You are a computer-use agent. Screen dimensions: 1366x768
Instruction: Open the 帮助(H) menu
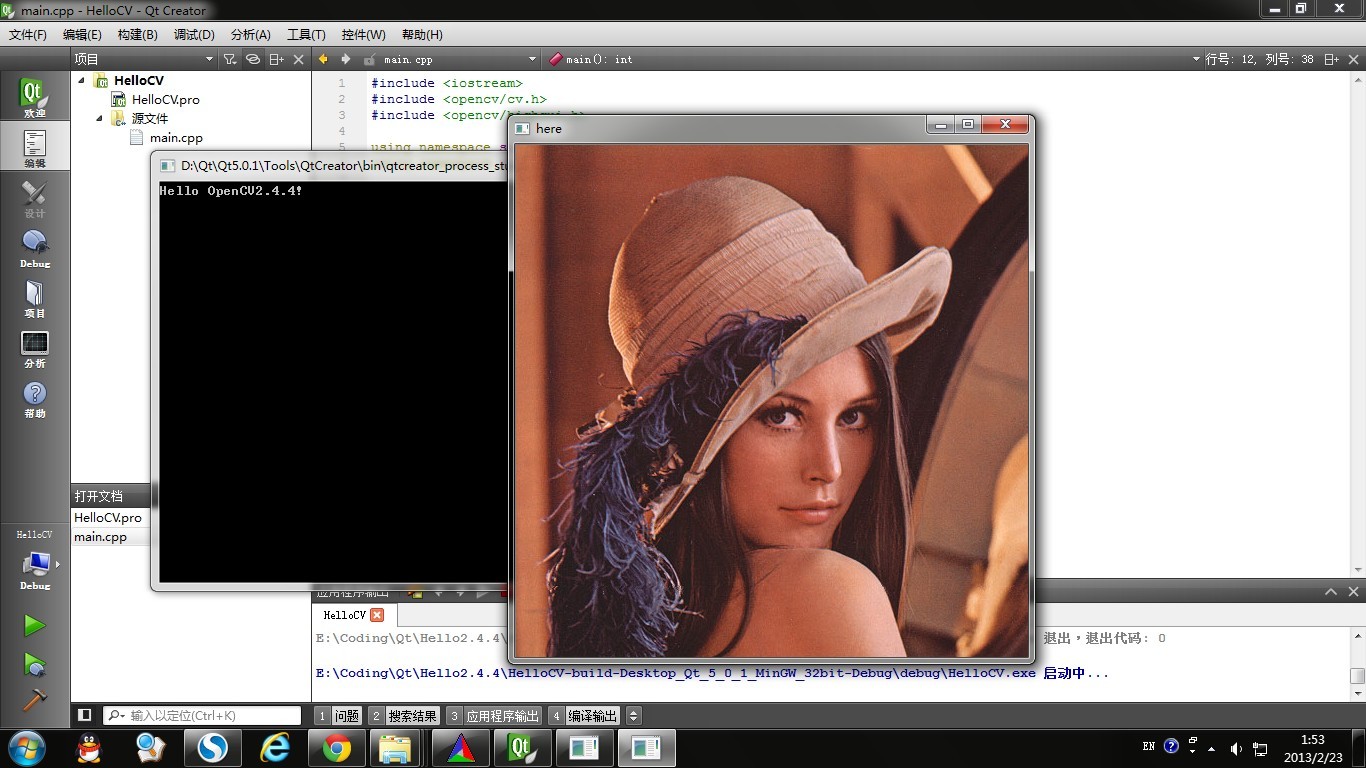422,35
